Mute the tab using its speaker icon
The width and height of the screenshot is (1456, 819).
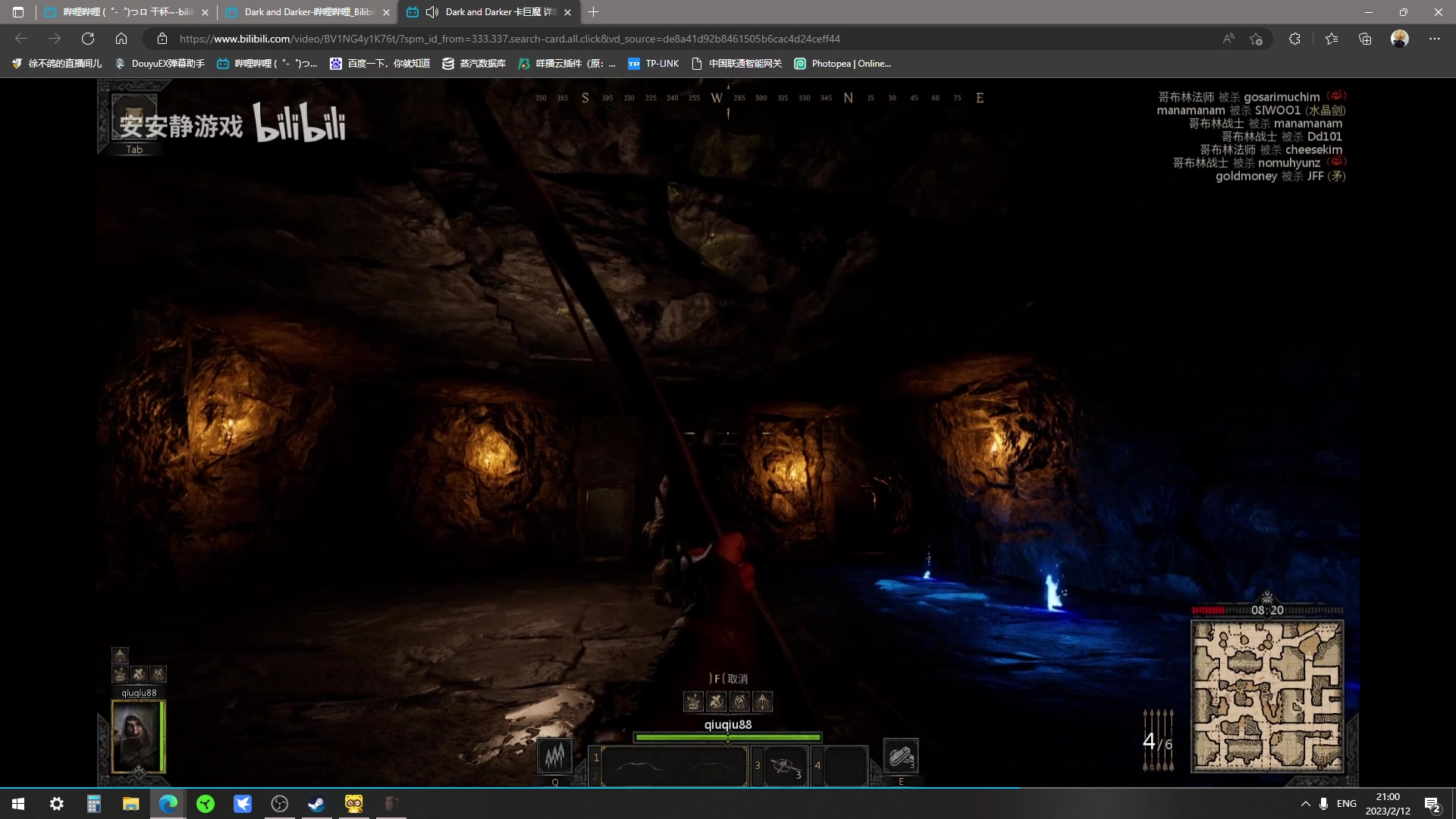coord(432,12)
